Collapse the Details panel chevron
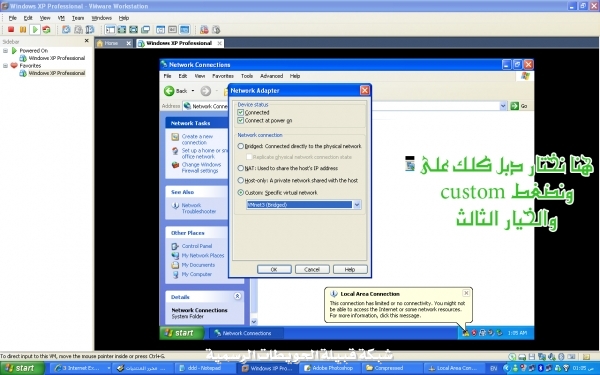The height and width of the screenshot is (375, 600). [x=237, y=296]
